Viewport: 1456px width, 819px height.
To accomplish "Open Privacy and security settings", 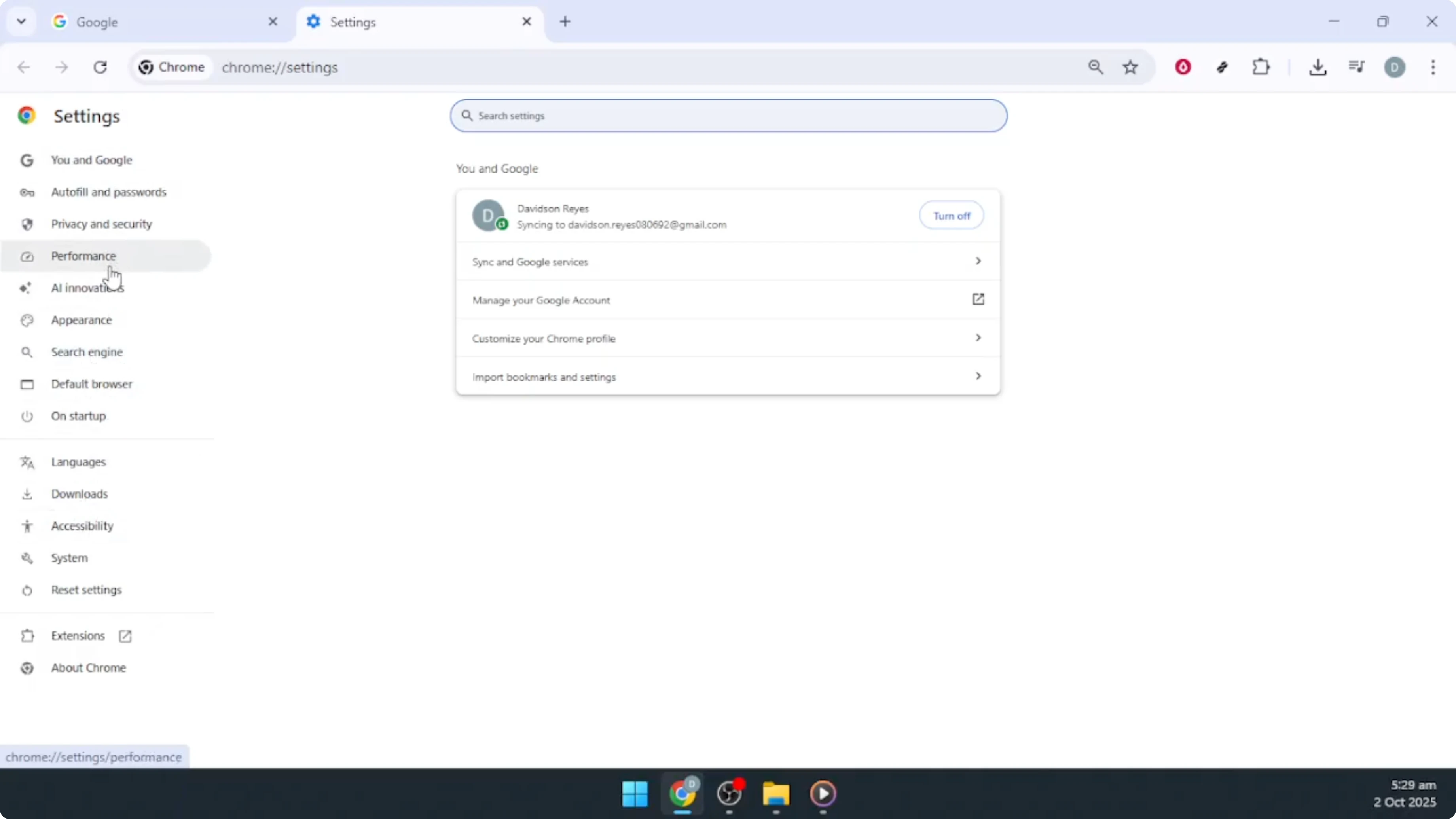I will (101, 223).
